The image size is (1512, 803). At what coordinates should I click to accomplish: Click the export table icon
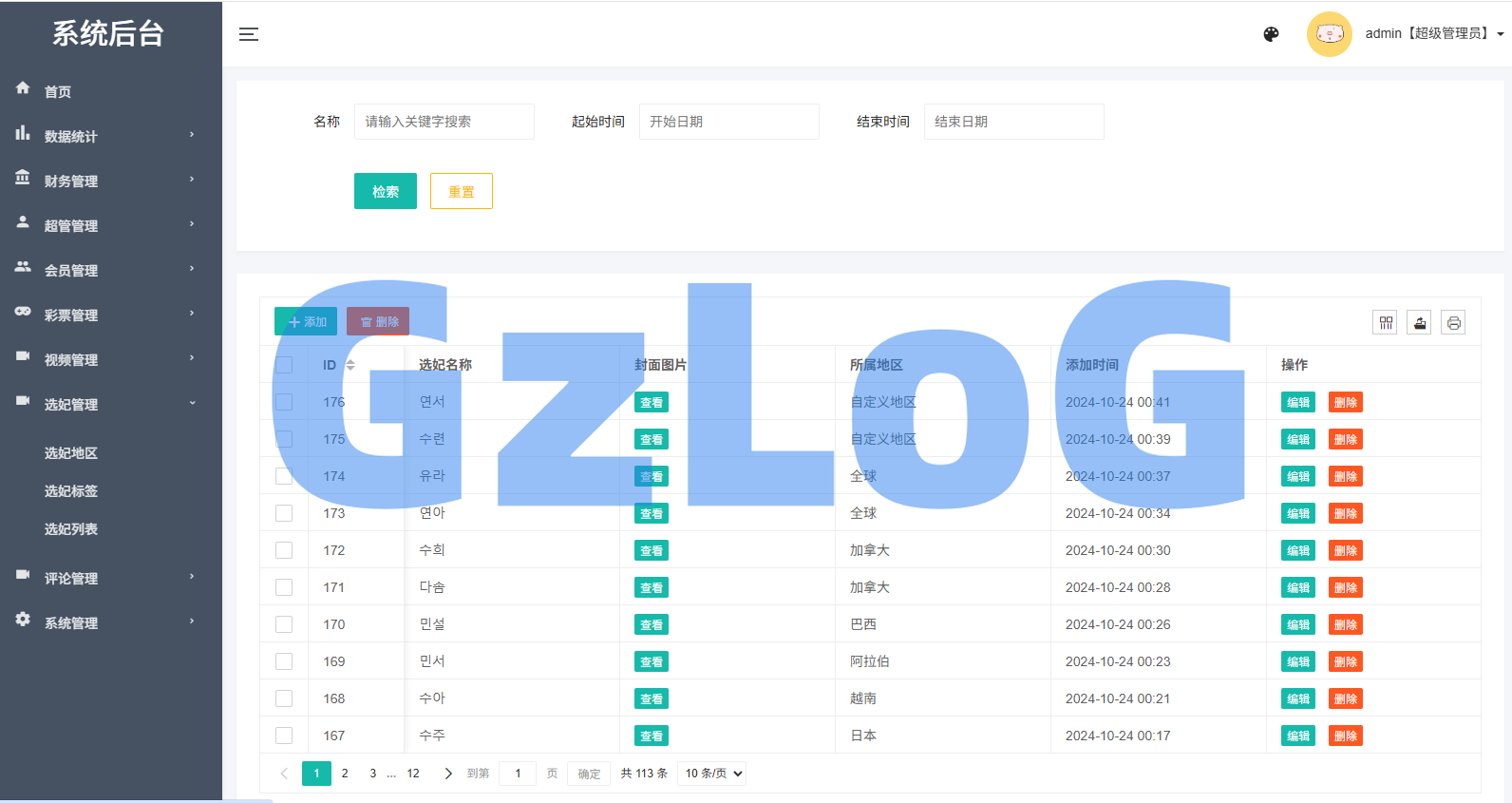click(x=1419, y=323)
